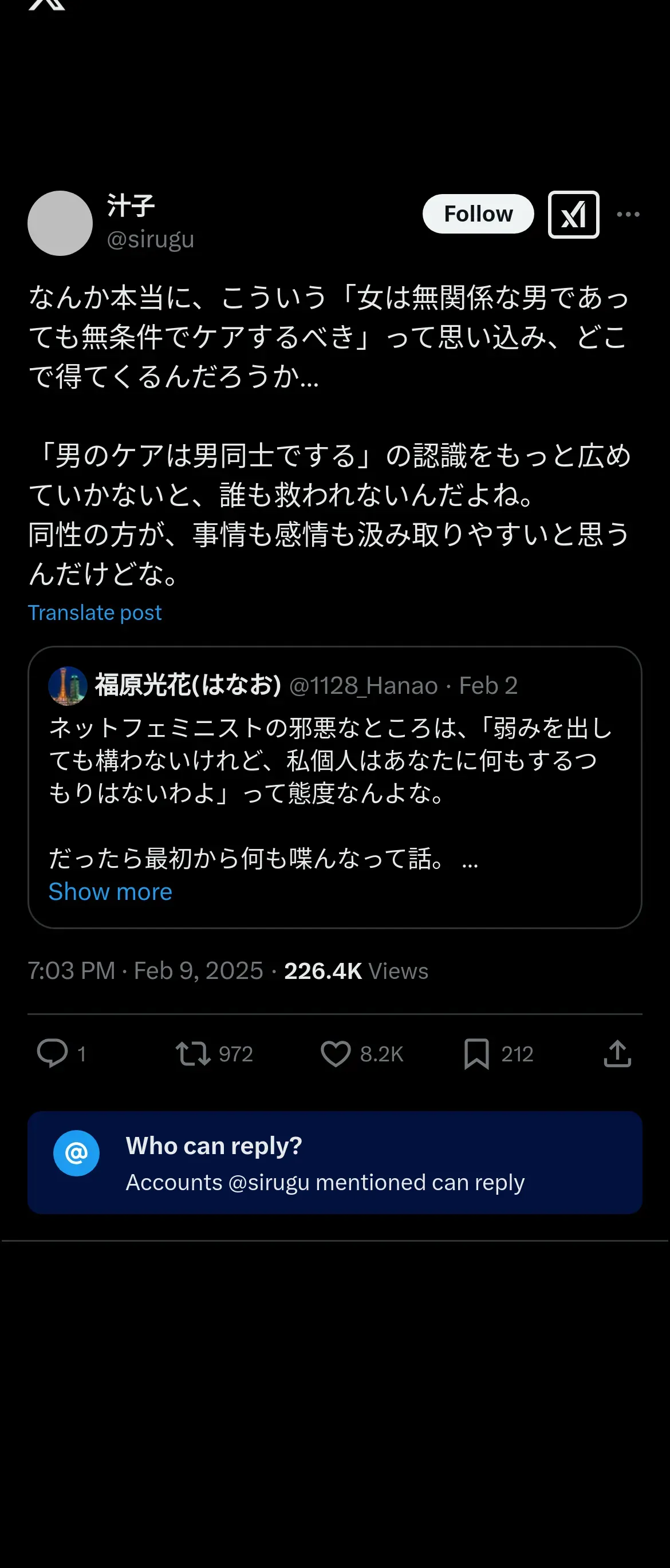
Task: Click the @sirugu handle
Action: [x=151, y=239]
